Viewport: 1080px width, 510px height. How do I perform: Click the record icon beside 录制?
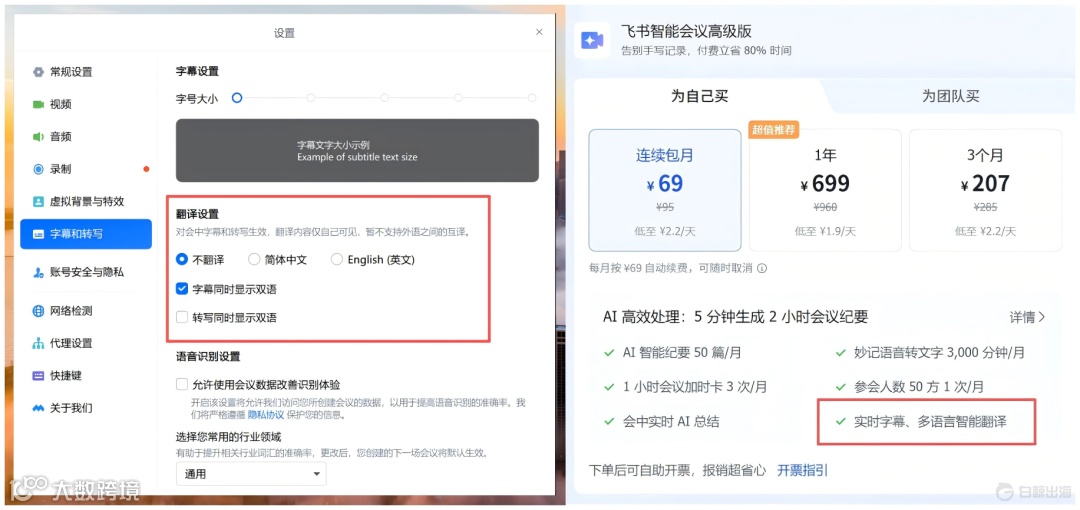pos(39,170)
